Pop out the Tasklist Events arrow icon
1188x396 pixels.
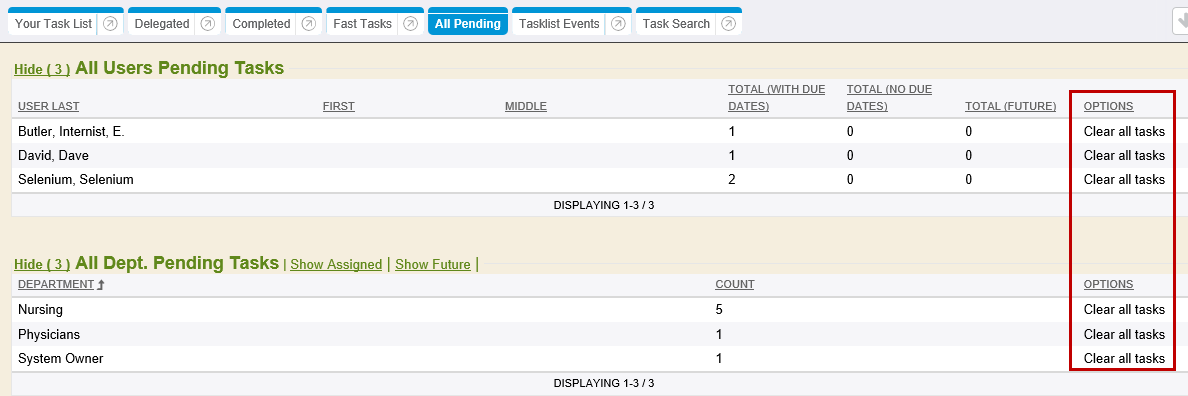tap(617, 23)
